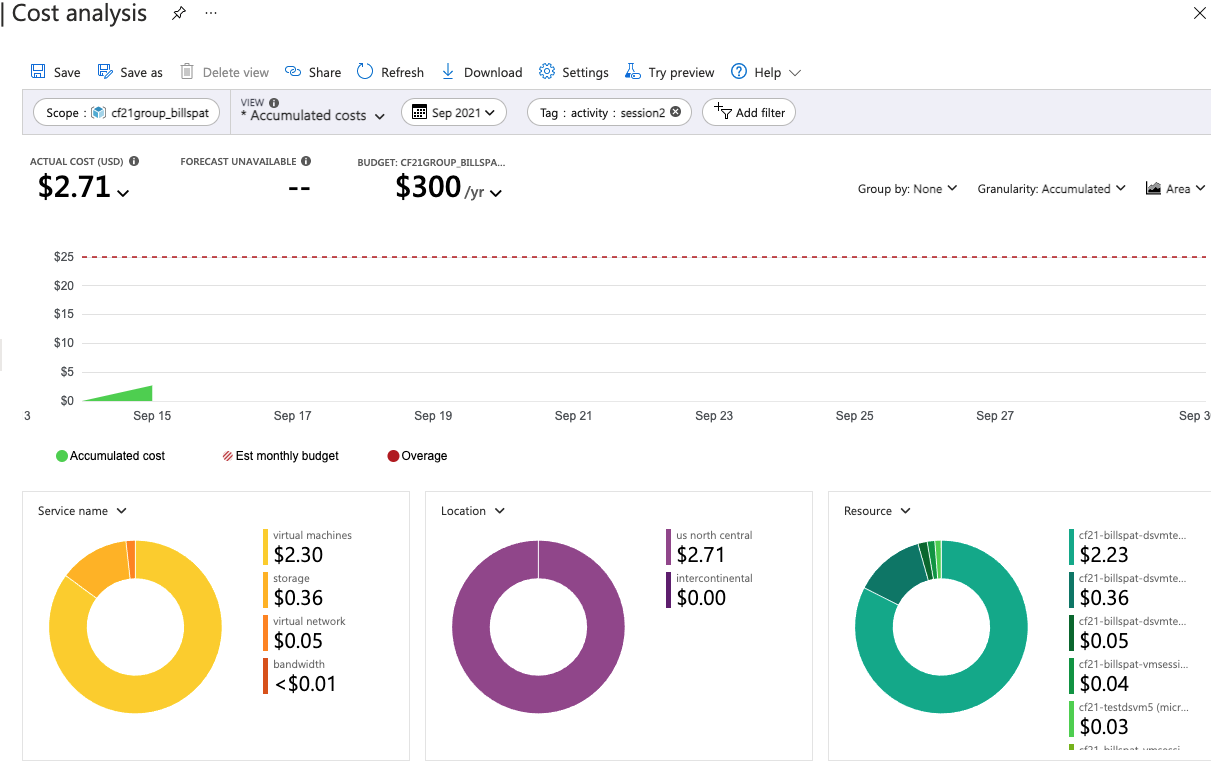1211x762 pixels.
Task: Click the Add filter button
Action: coord(749,113)
